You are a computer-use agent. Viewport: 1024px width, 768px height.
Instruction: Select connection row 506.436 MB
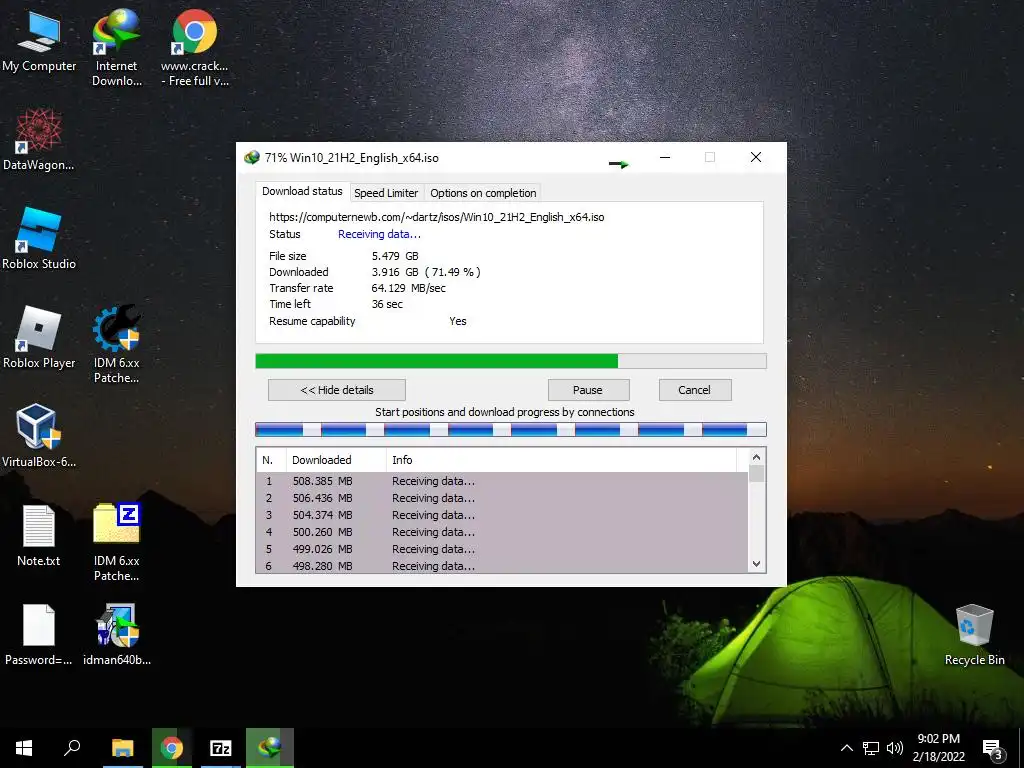tap(502, 498)
